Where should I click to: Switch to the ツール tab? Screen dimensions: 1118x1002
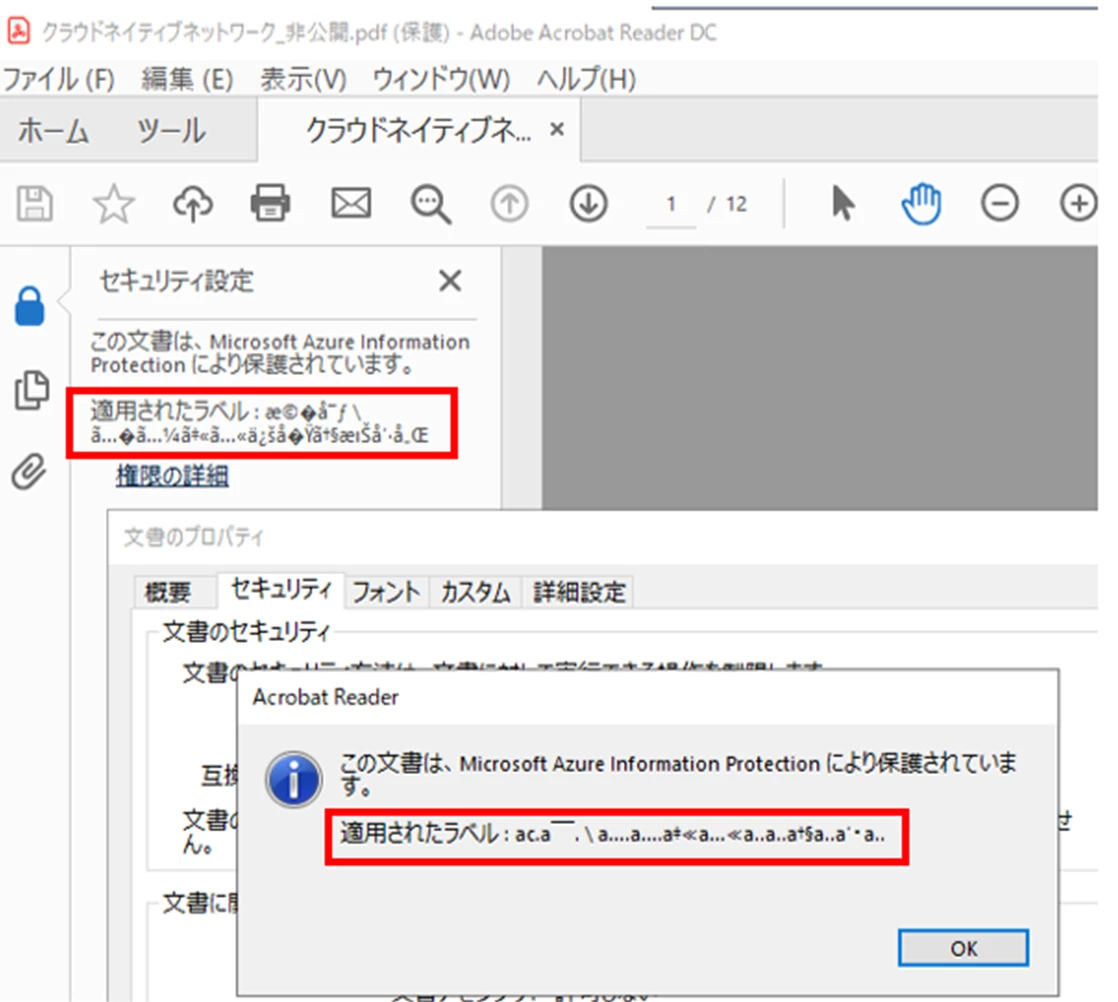click(x=171, y=131)
